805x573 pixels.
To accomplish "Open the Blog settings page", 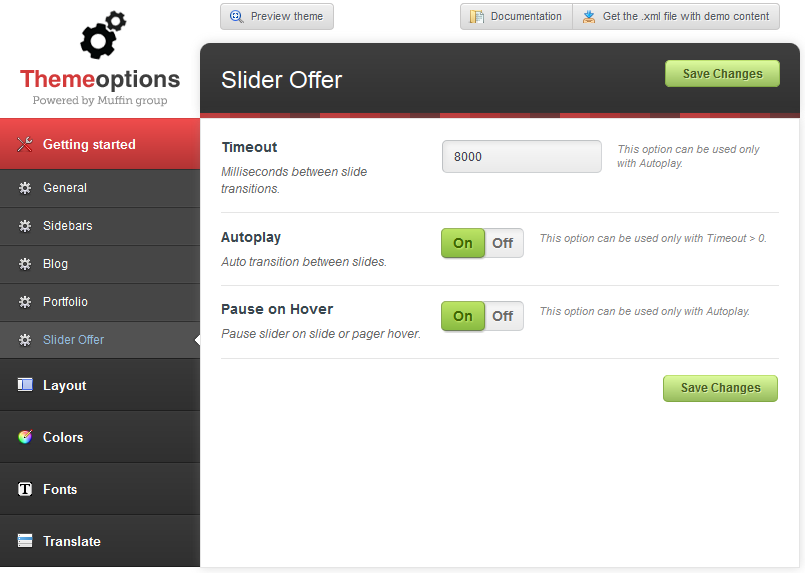I will point(56,264).
